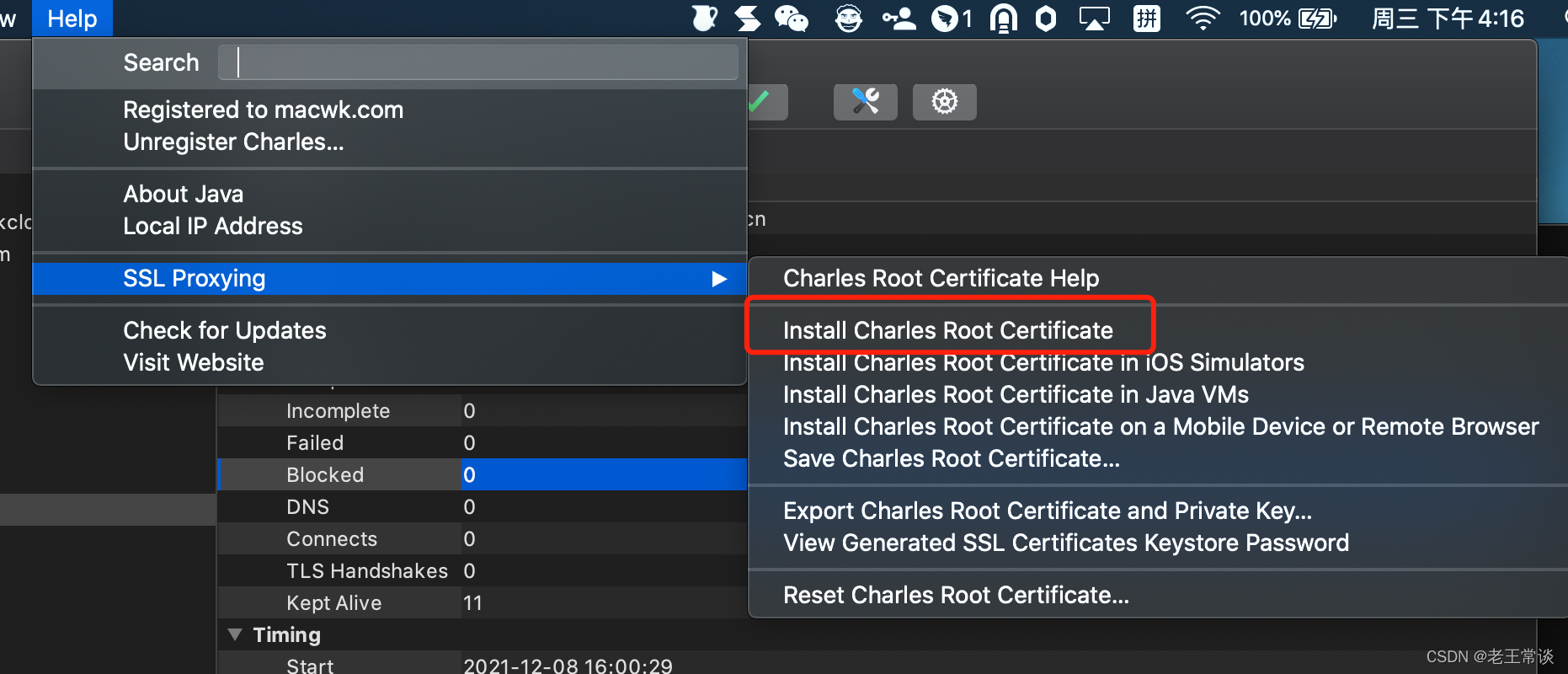
Task: Open the Settings gear toolbar icon
Action: [x=944, y=102]
